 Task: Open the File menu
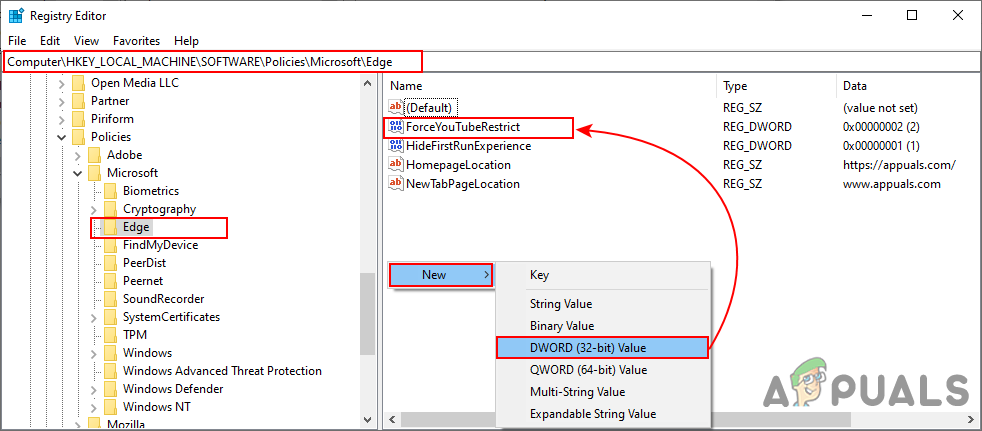coord(17,41)
